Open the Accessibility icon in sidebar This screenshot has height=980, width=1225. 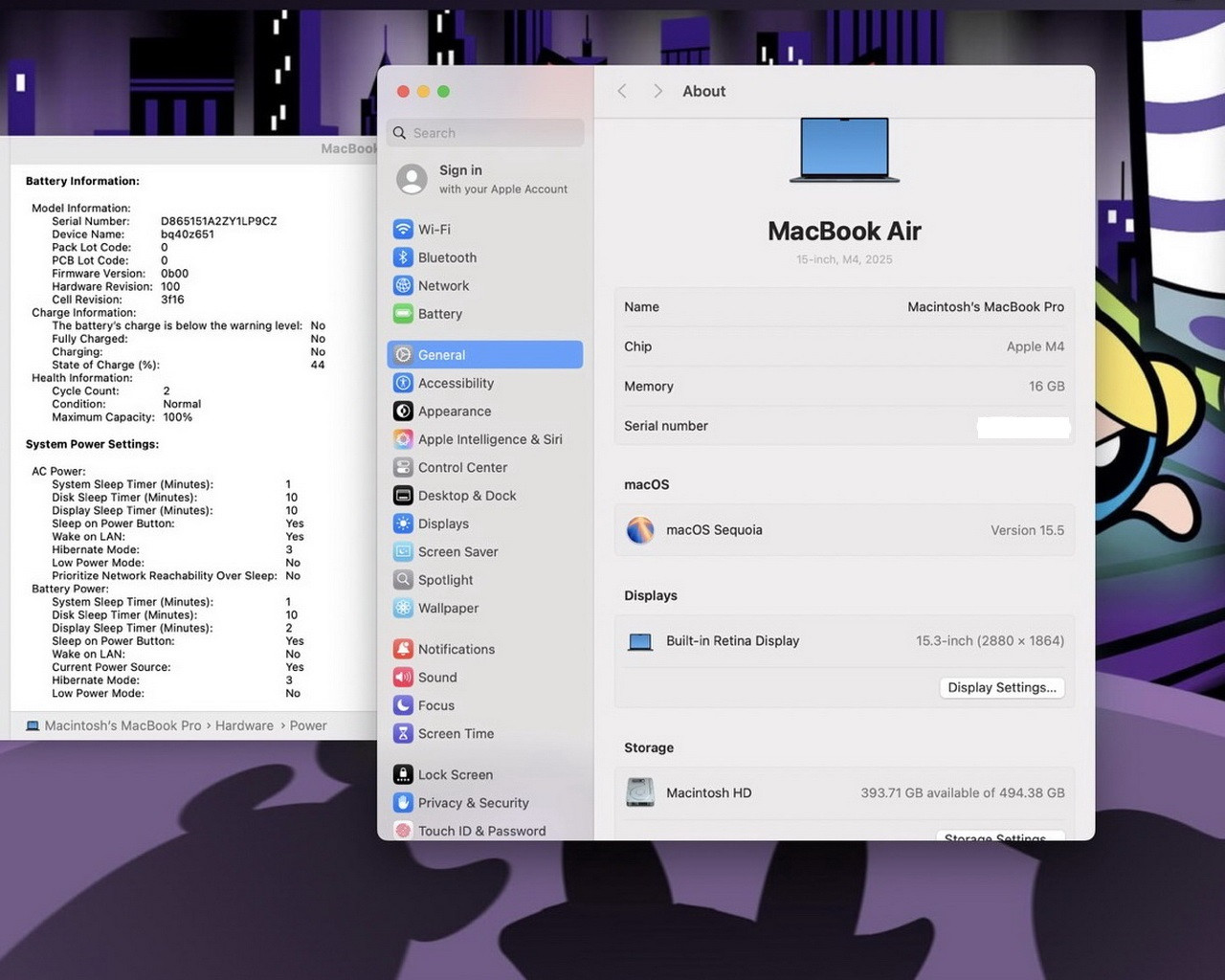point(403,383)
